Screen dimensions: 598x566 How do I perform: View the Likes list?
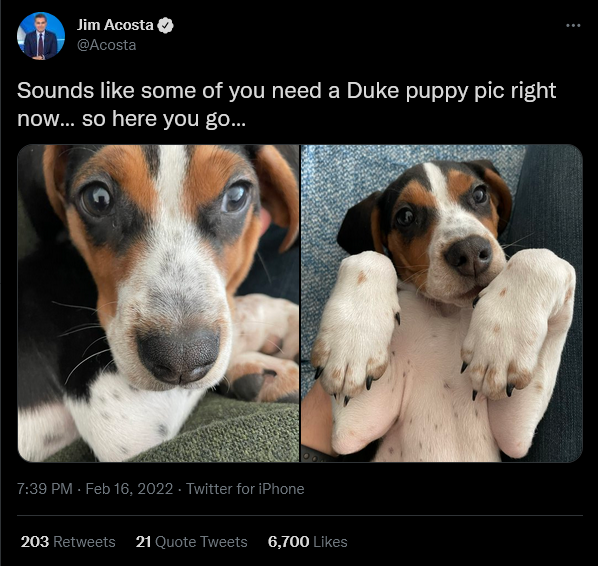[308, 542]
